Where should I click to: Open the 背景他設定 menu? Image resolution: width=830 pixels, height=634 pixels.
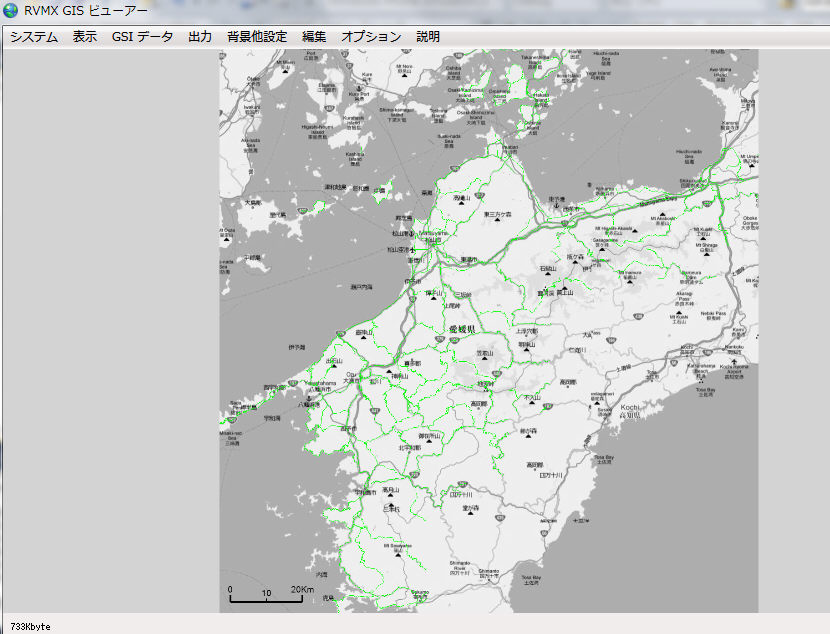click(257, 36)
